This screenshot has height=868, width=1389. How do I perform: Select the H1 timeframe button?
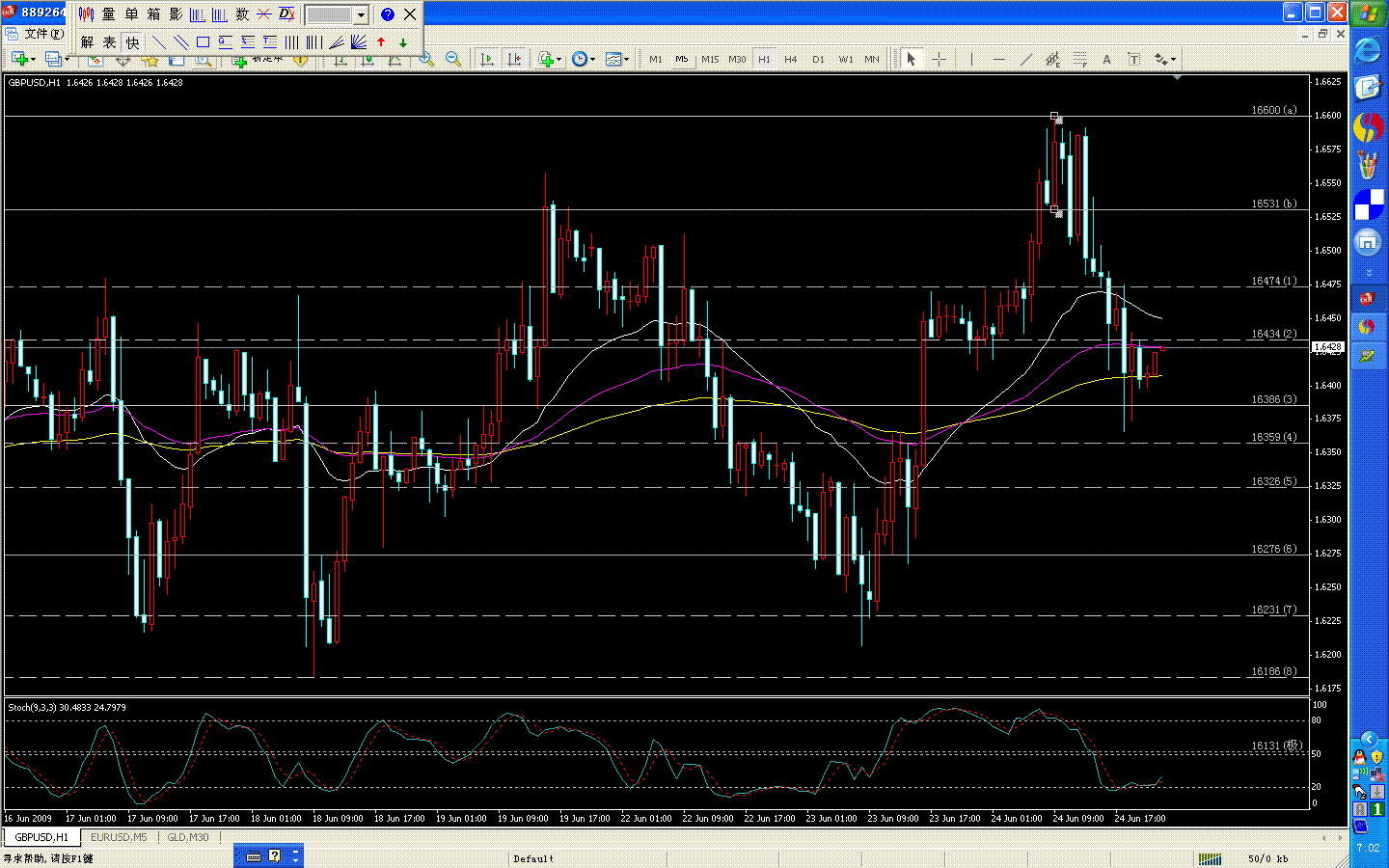[764, 59]
